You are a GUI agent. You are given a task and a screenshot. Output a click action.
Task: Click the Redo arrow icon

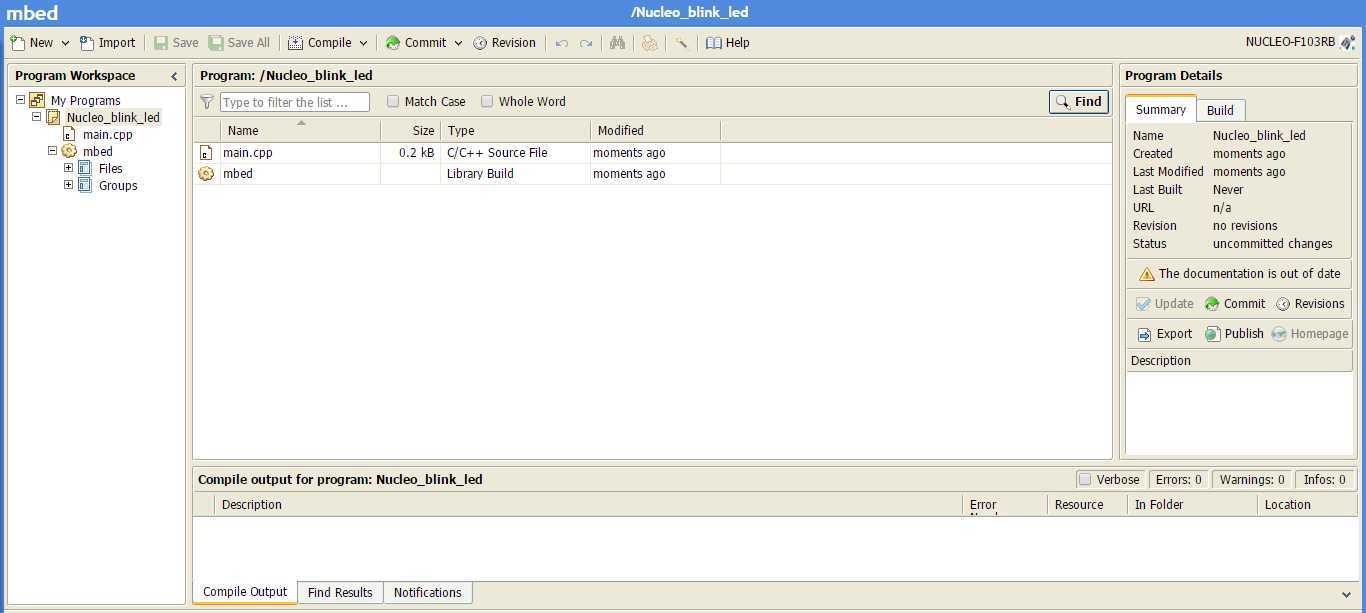(x=586, y=43)
